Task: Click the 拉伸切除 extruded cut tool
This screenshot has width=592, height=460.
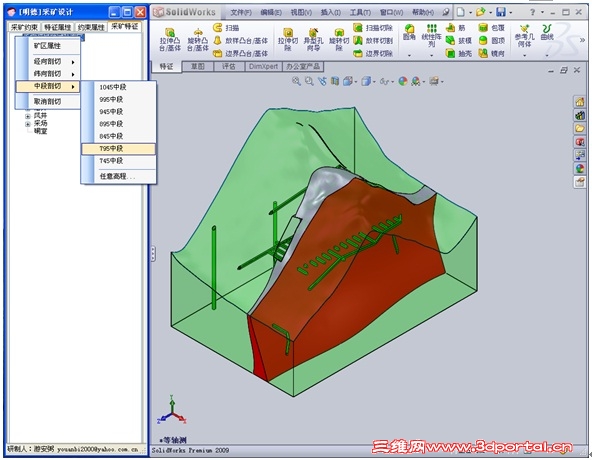Action: (288, 40)
